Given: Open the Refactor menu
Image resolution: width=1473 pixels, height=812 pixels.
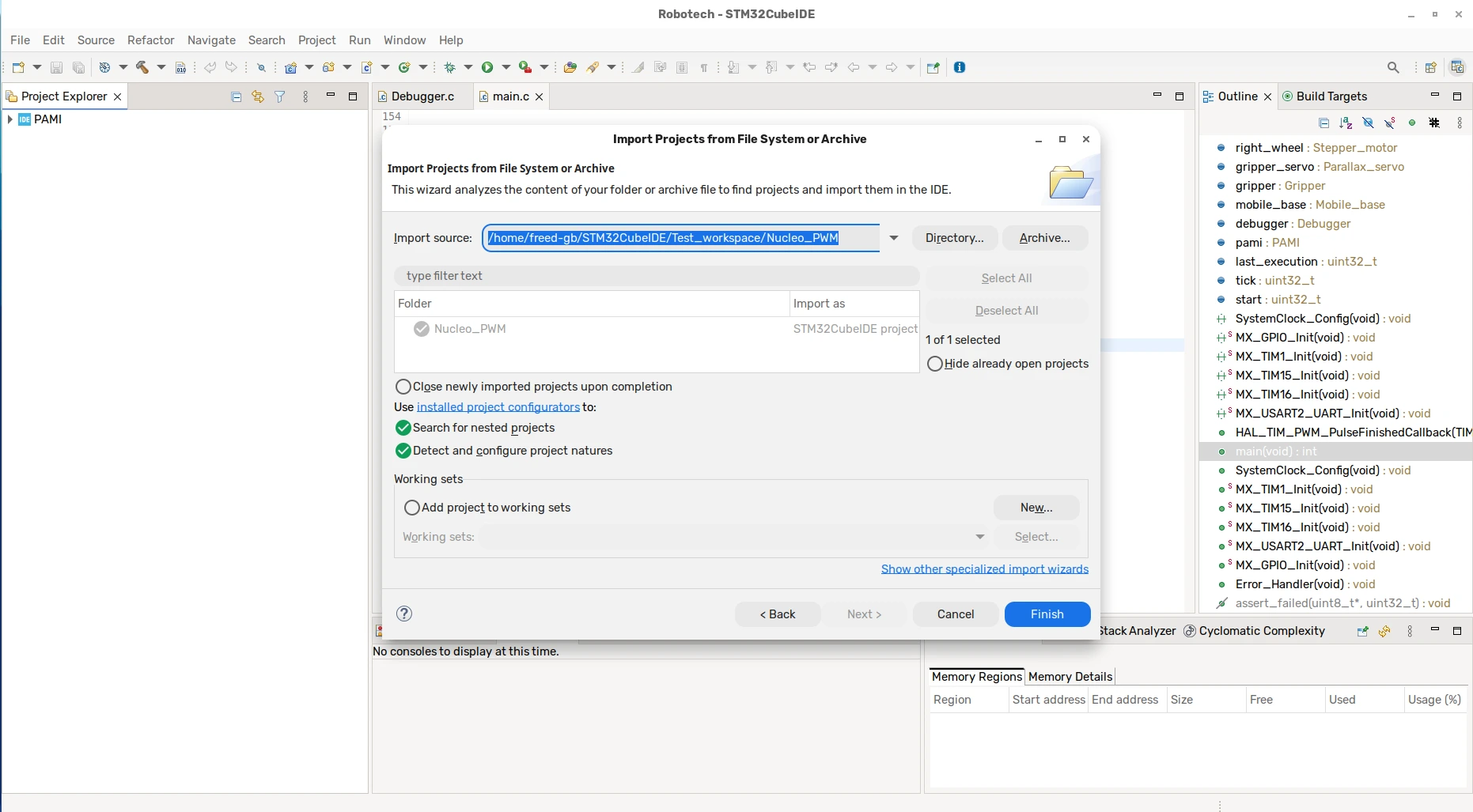Looking at the screenshot, I should pos(150,40).
